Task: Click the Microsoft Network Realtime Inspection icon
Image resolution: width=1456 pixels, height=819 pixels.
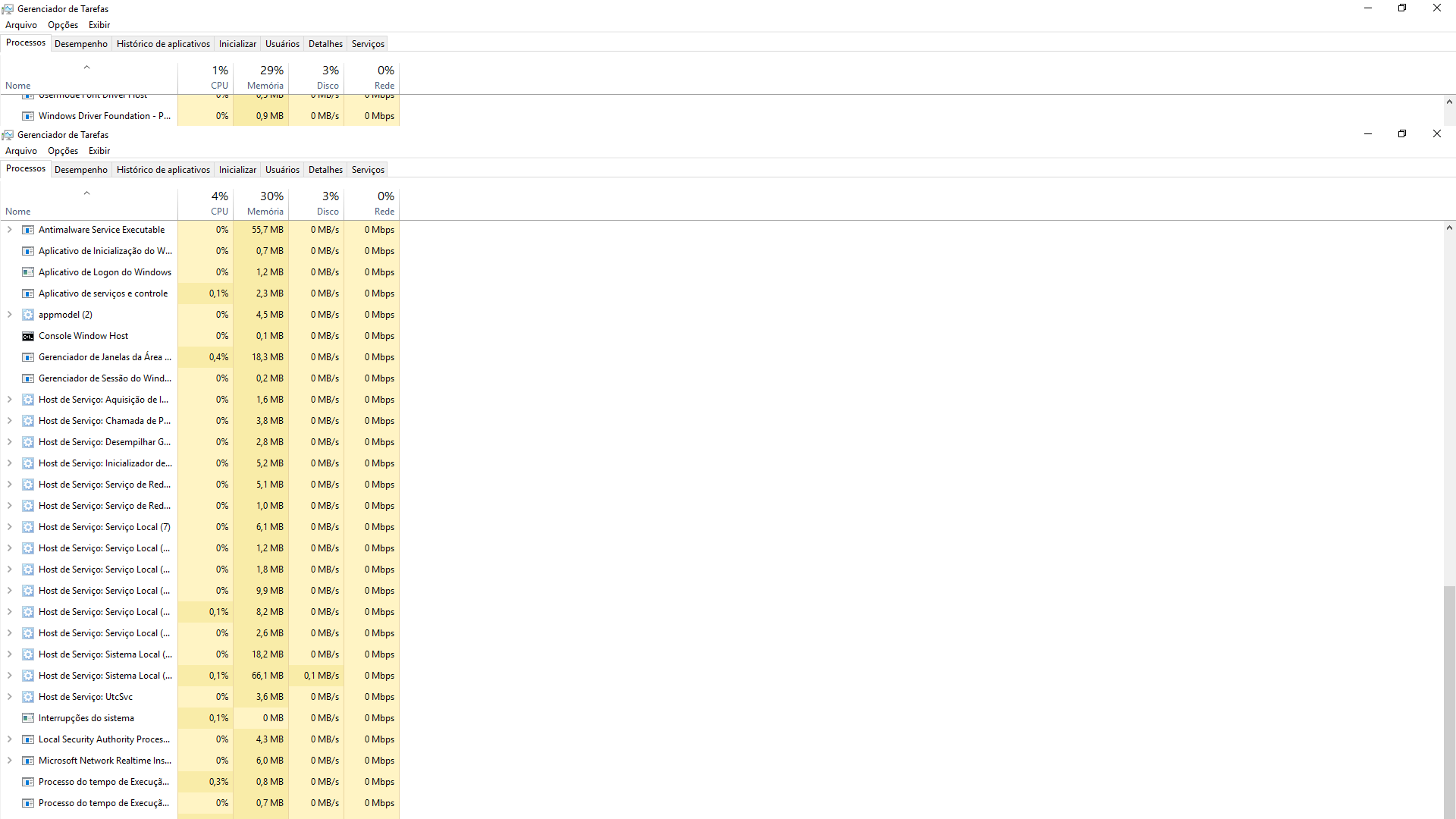Action: tap(28, 761)
